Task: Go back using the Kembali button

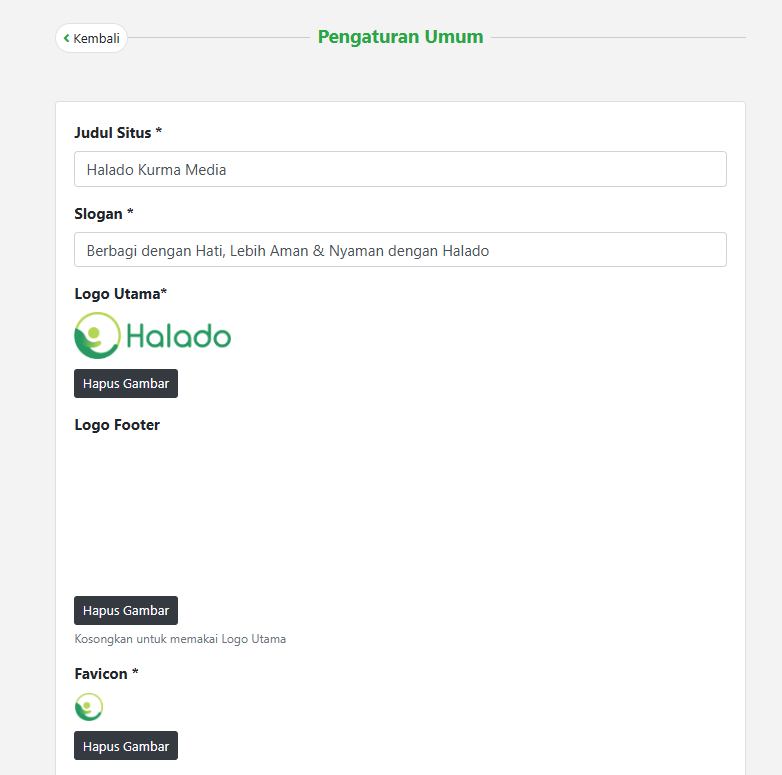Action: click(x=92, y=38)
